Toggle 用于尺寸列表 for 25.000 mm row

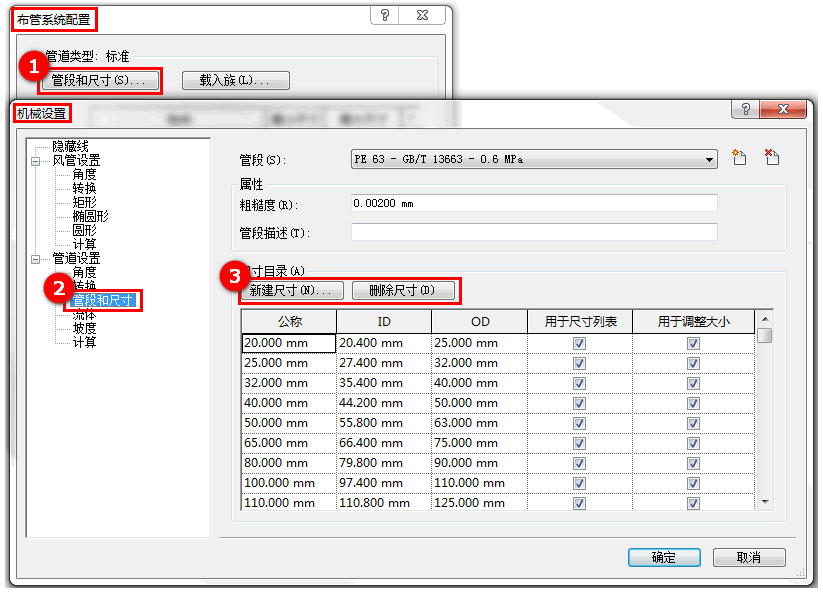579,363
